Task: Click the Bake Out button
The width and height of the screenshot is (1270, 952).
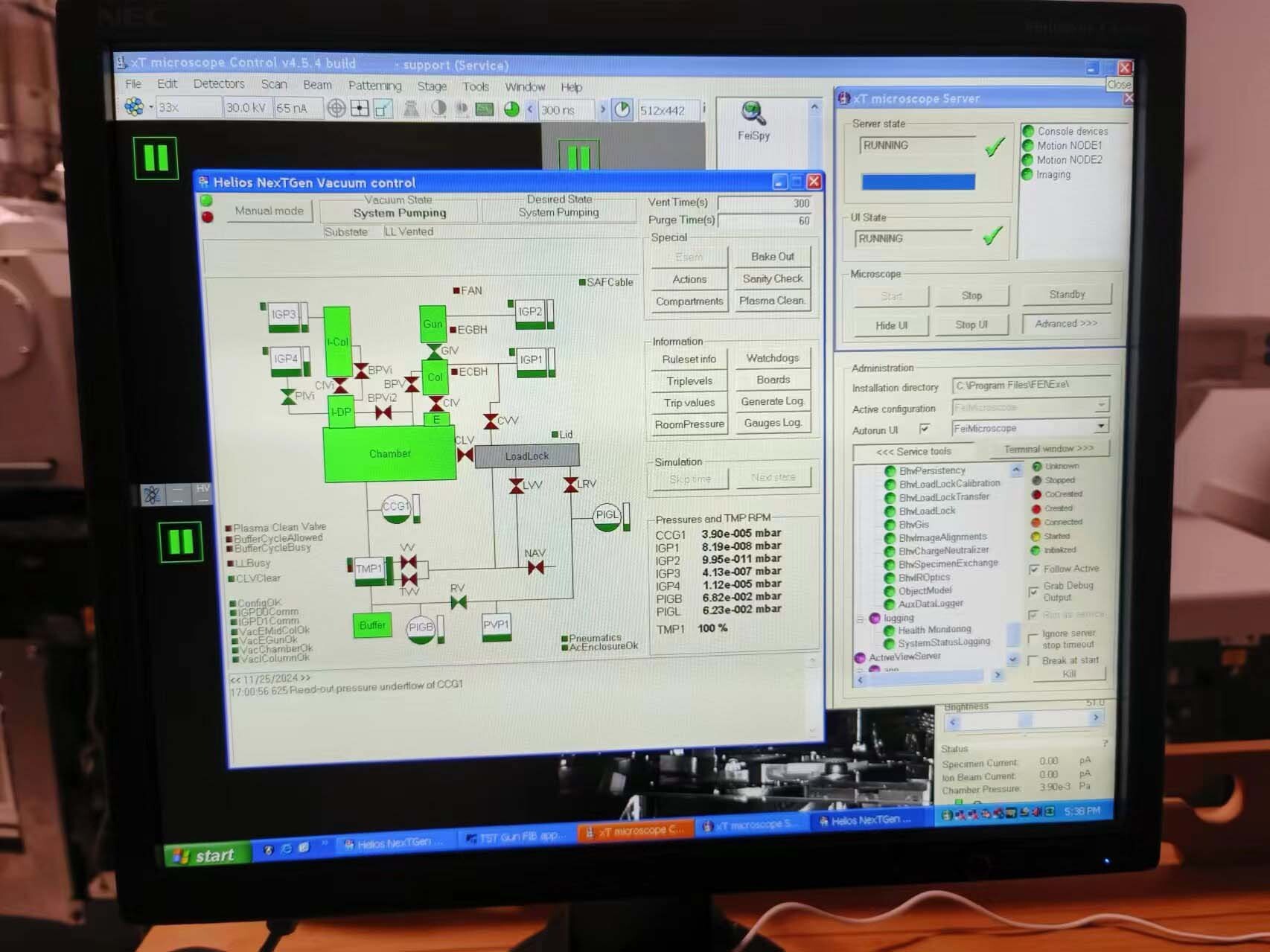Action: (772, 257)
